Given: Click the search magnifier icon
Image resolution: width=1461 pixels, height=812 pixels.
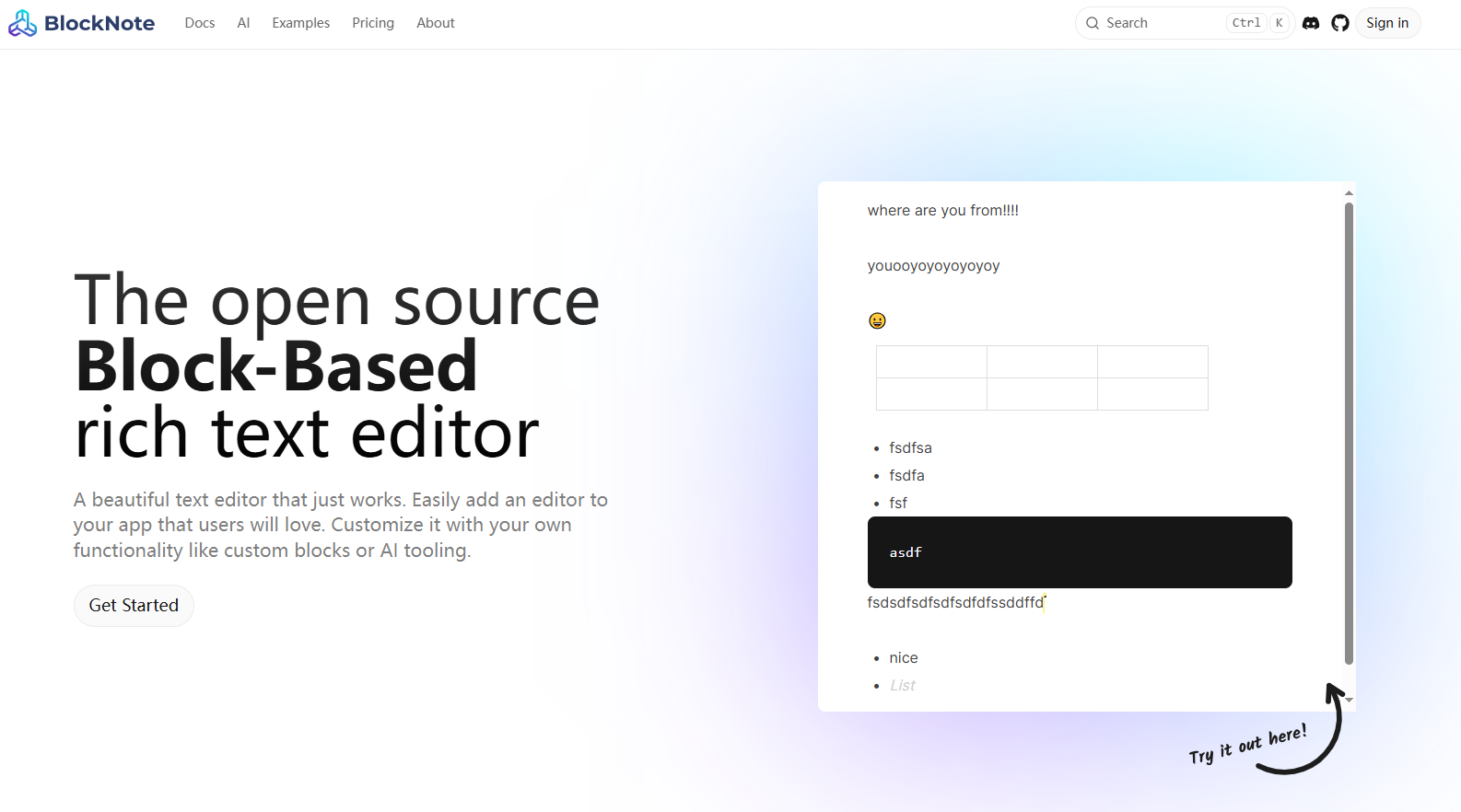Looking at the screenshot, I should (1093, 23).
